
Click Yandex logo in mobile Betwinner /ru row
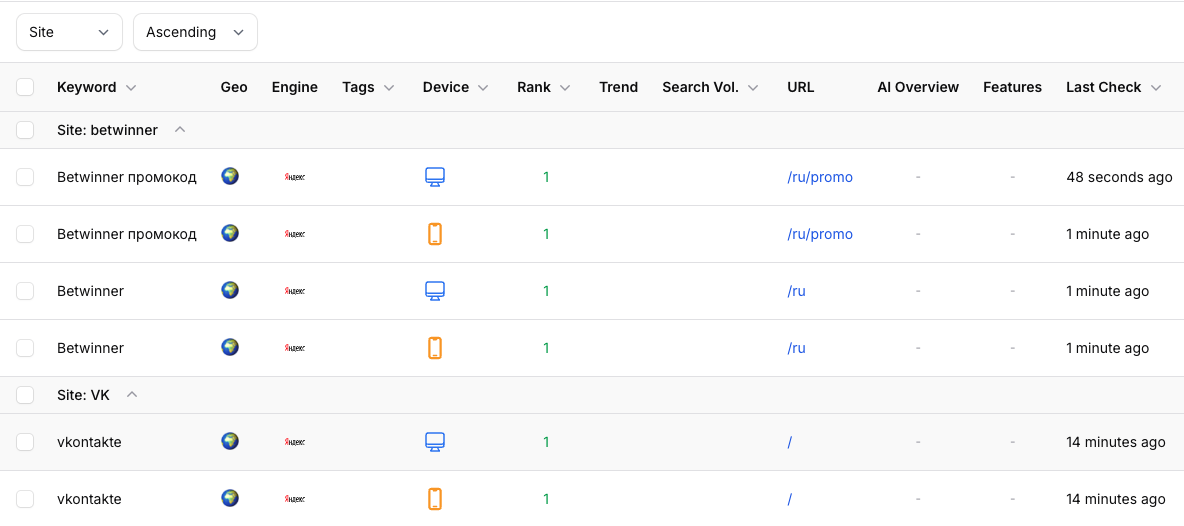pos(294,348)
